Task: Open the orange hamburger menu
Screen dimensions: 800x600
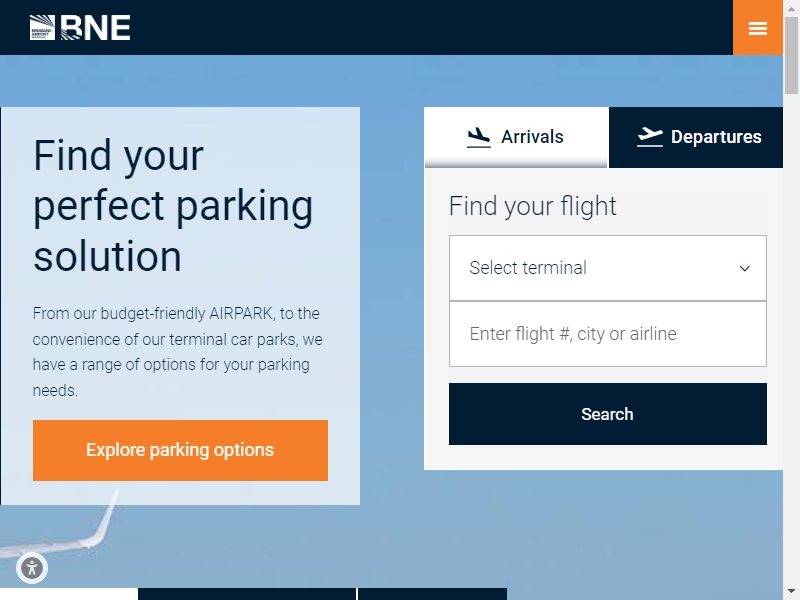Action: pyautogui.click(x=758, y=28)
